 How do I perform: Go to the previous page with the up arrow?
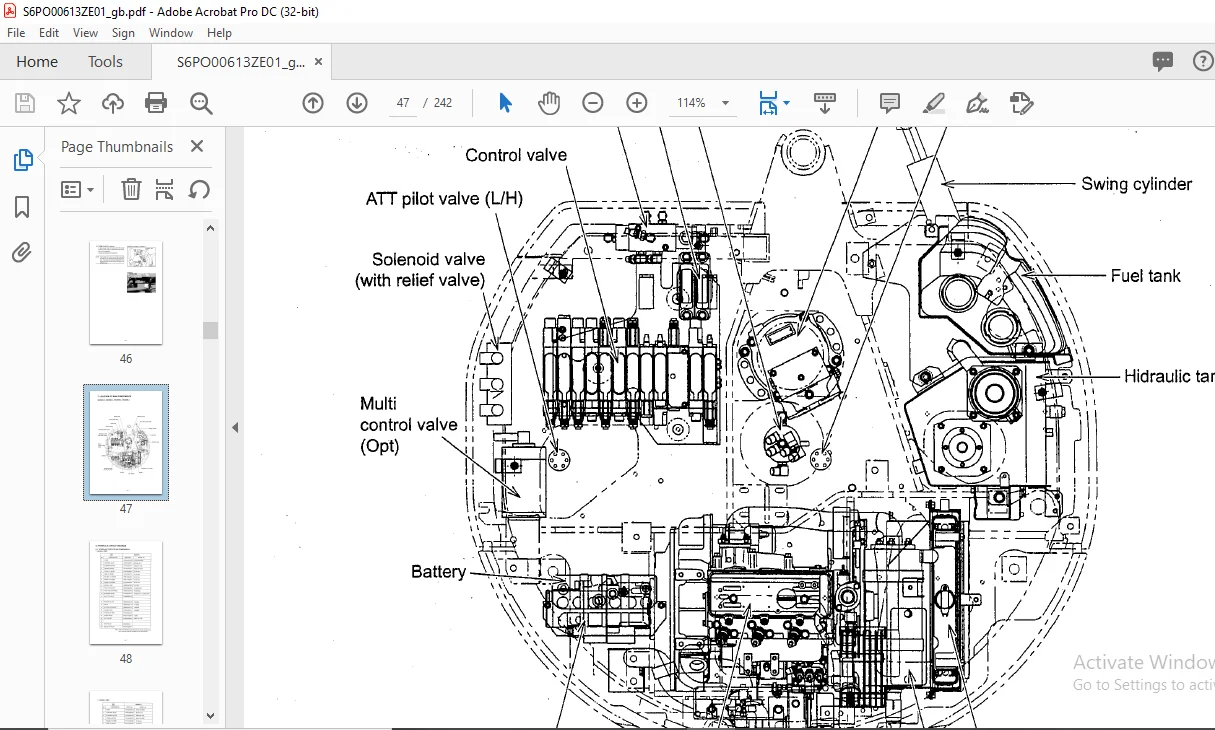(313, 103)
